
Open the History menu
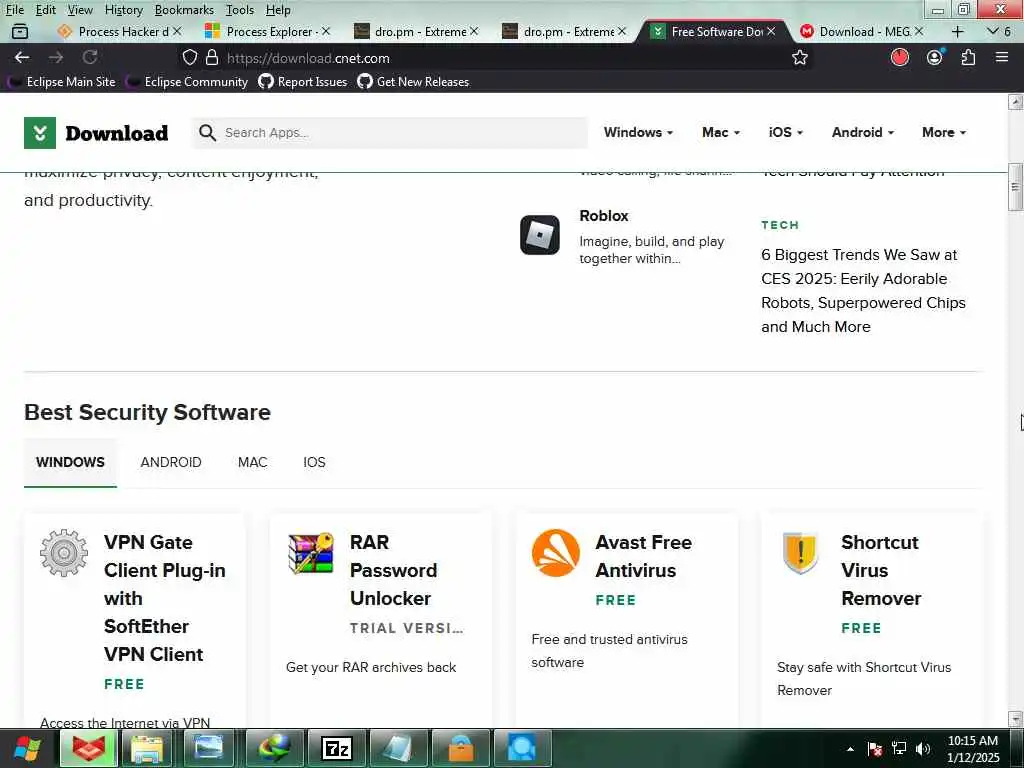pyautogui.click(x=123, y=10)
